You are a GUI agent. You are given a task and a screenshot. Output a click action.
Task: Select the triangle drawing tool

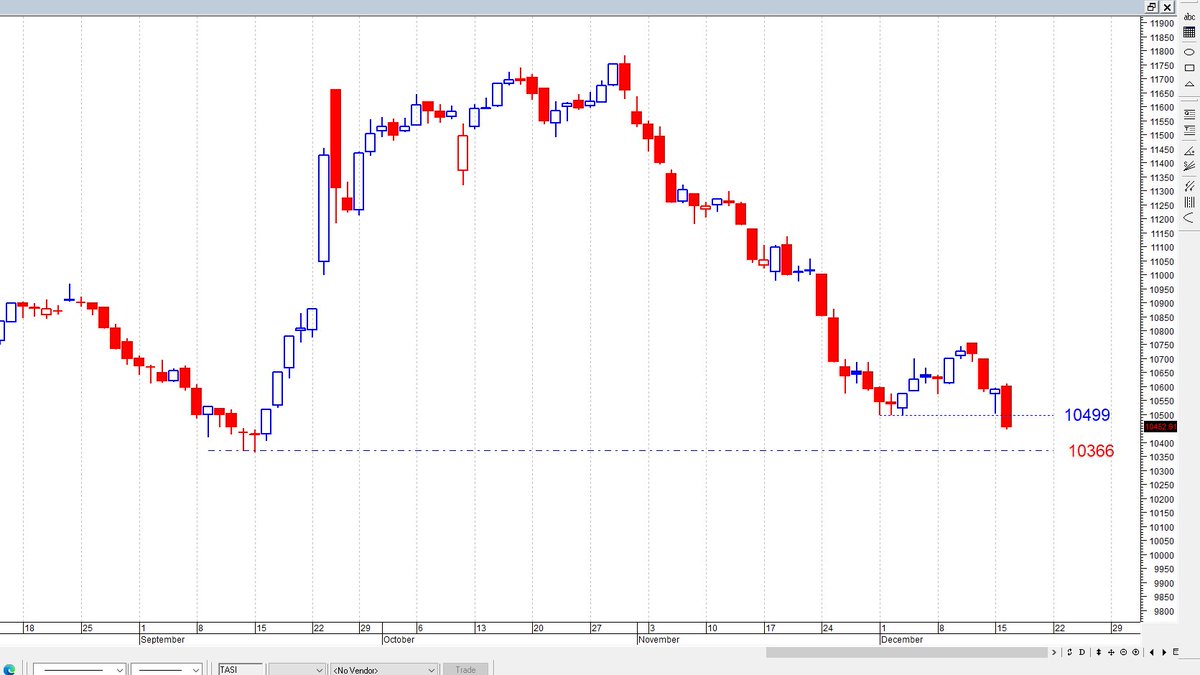click(x=1189, y=84)
